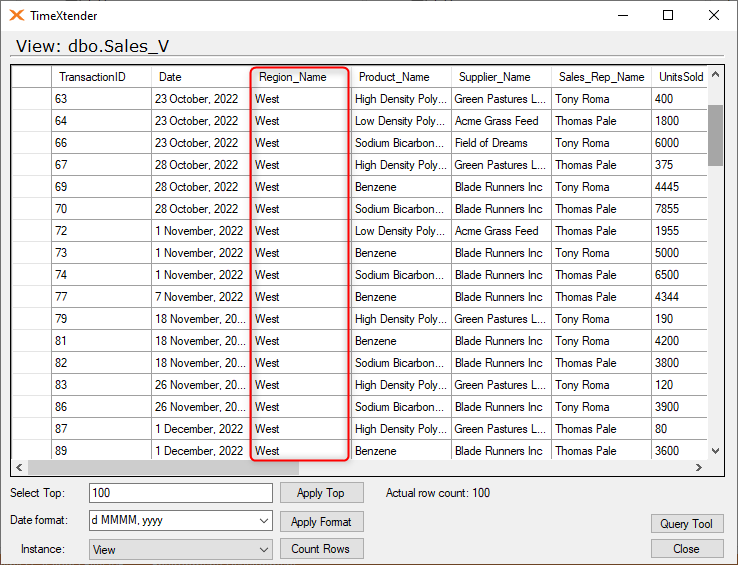Click the Count Rows button
This screenshot has width=738, height=565.
click(x=321, y=549)
